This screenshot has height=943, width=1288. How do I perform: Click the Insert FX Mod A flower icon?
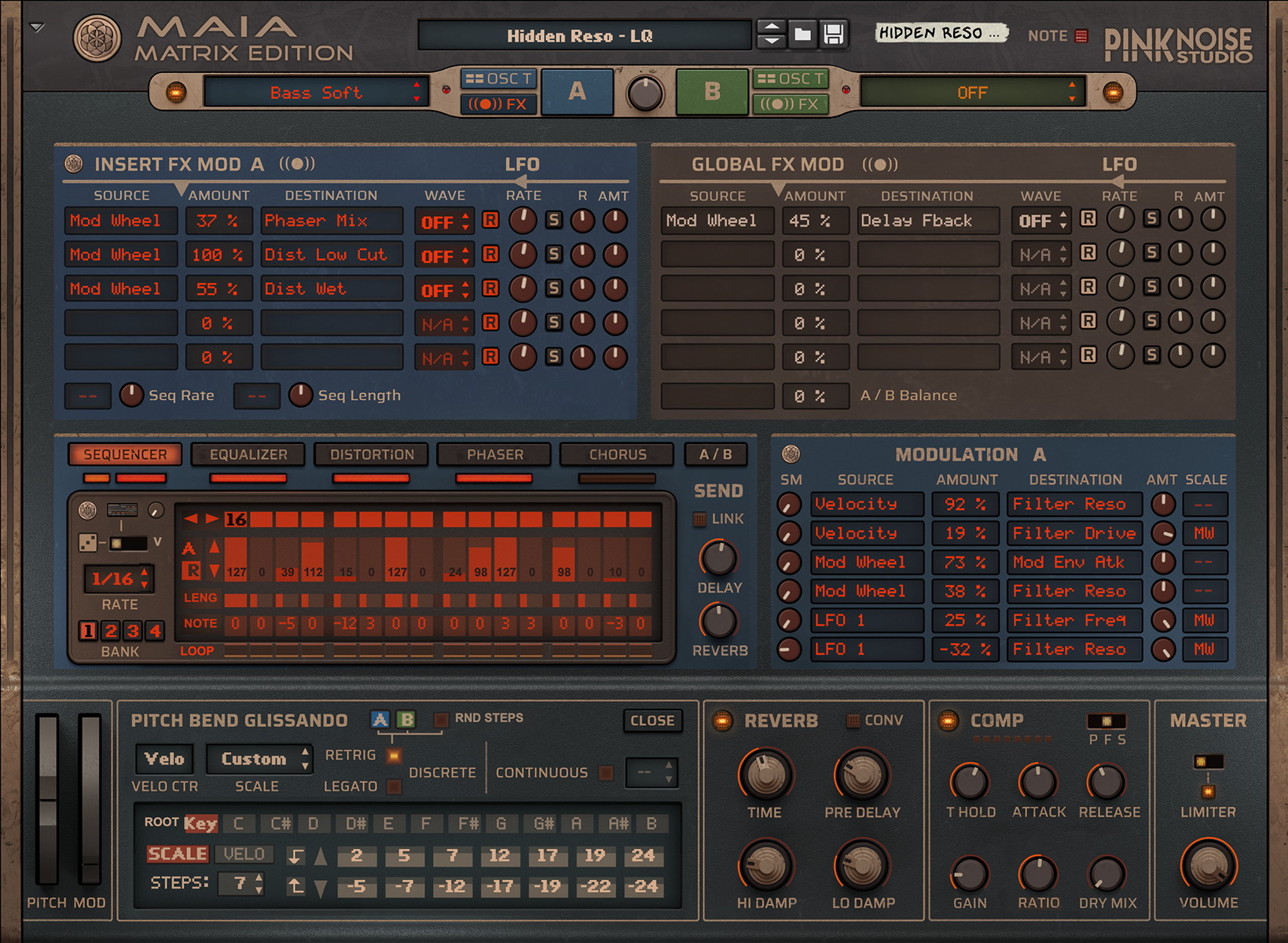tap(74, 163)
